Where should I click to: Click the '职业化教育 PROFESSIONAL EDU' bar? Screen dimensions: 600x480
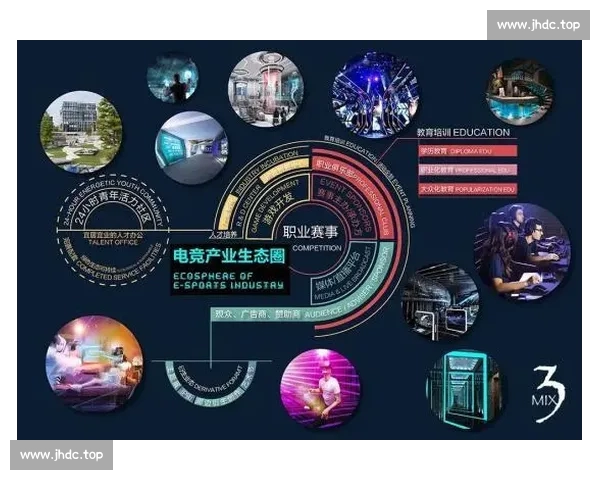click(468, 170)
